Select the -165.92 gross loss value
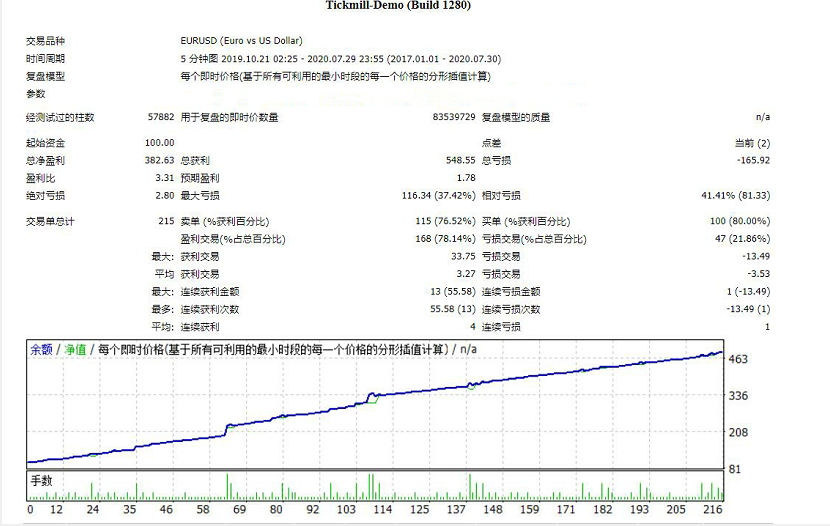The width and height of the screenshot is (830, 526). 753,160
